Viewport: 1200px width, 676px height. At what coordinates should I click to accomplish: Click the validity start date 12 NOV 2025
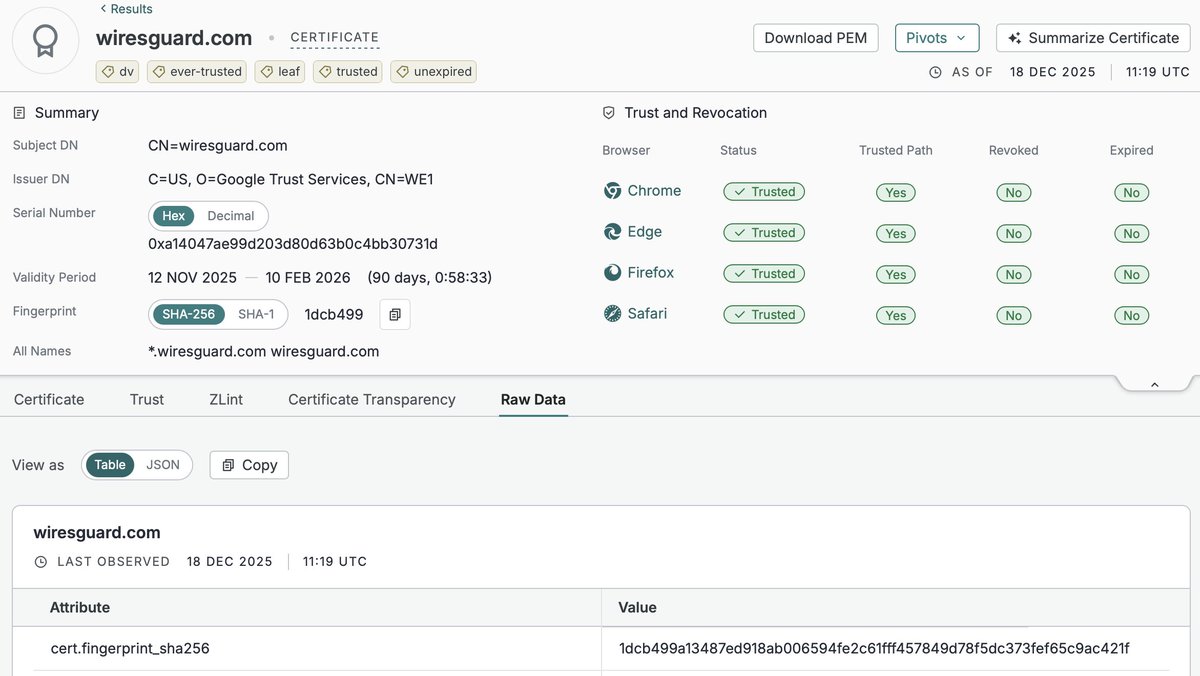tap(192, 278)
